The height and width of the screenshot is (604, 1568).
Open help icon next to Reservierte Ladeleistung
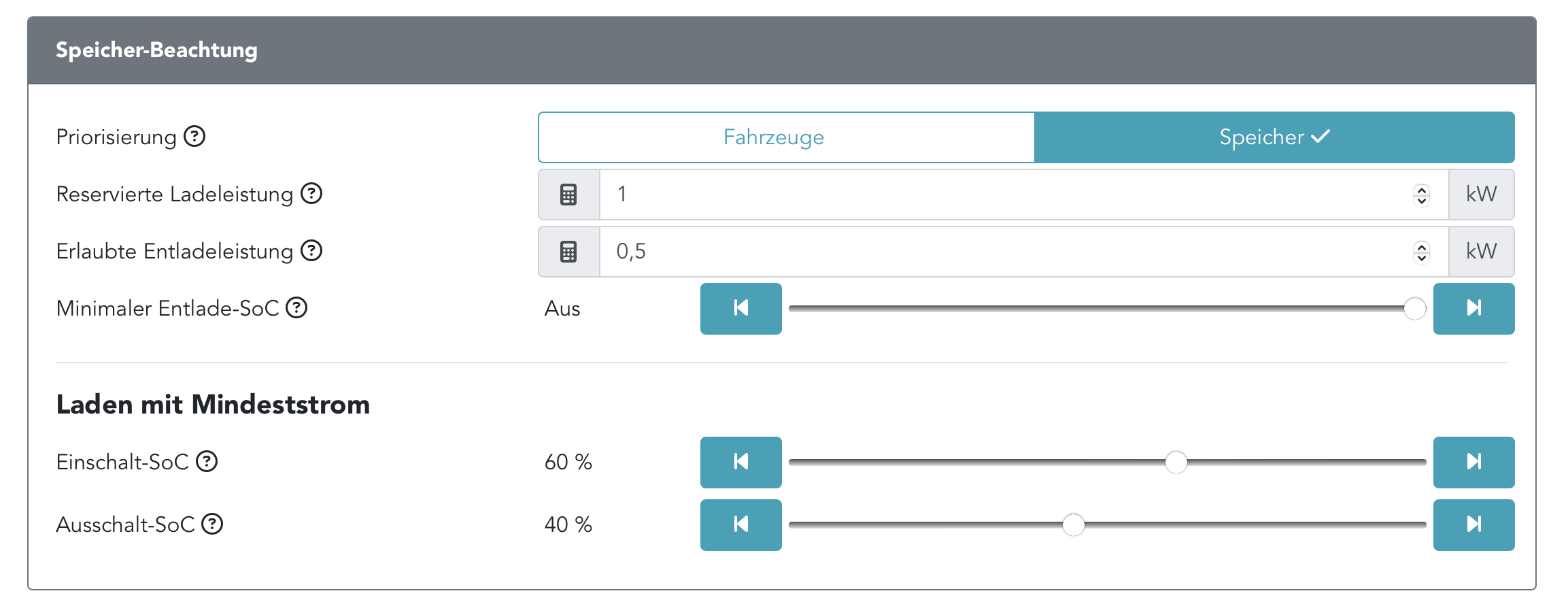(x=311, y=194)
